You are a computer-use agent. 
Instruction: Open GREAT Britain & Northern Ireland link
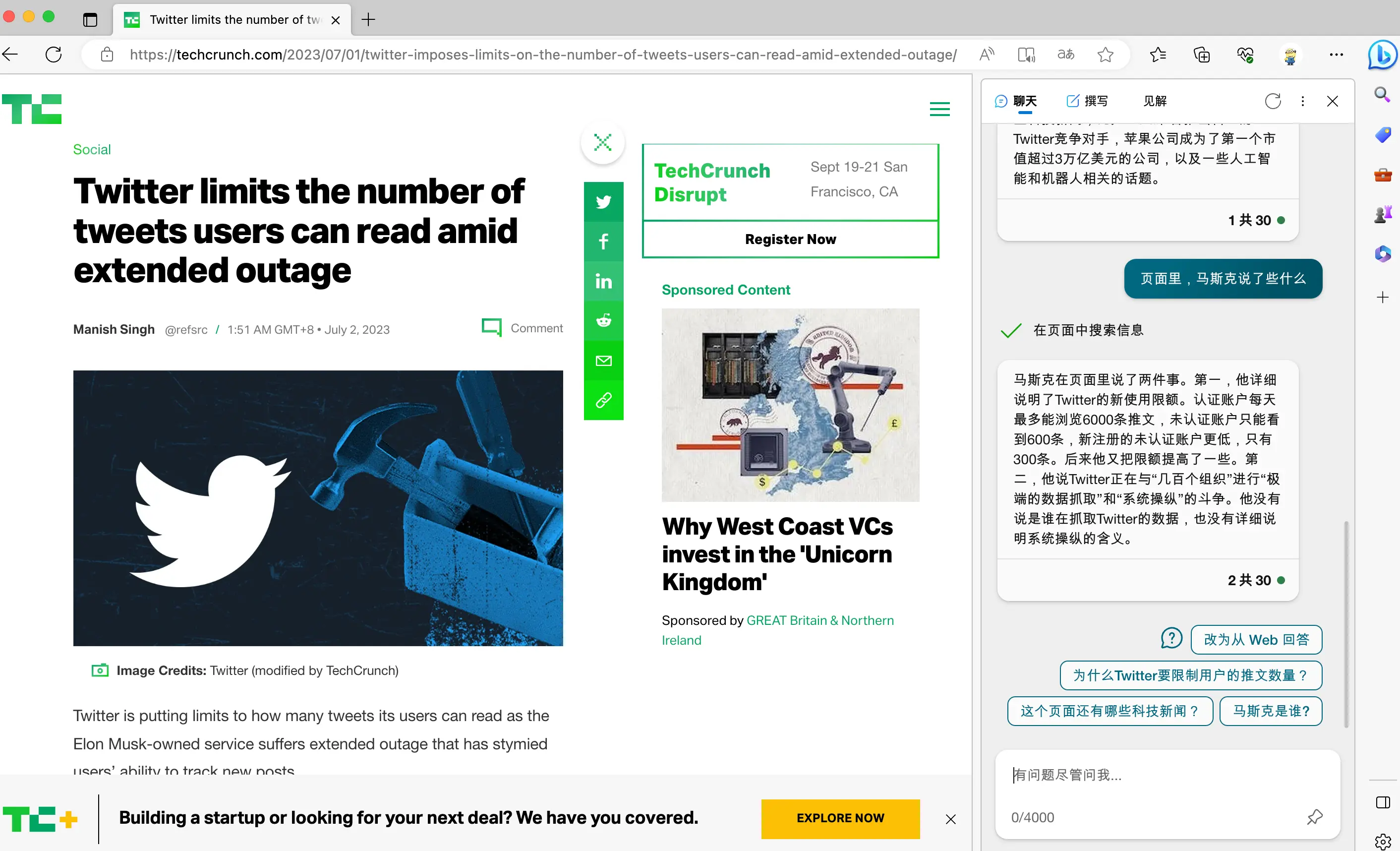[x=778, y=630]
